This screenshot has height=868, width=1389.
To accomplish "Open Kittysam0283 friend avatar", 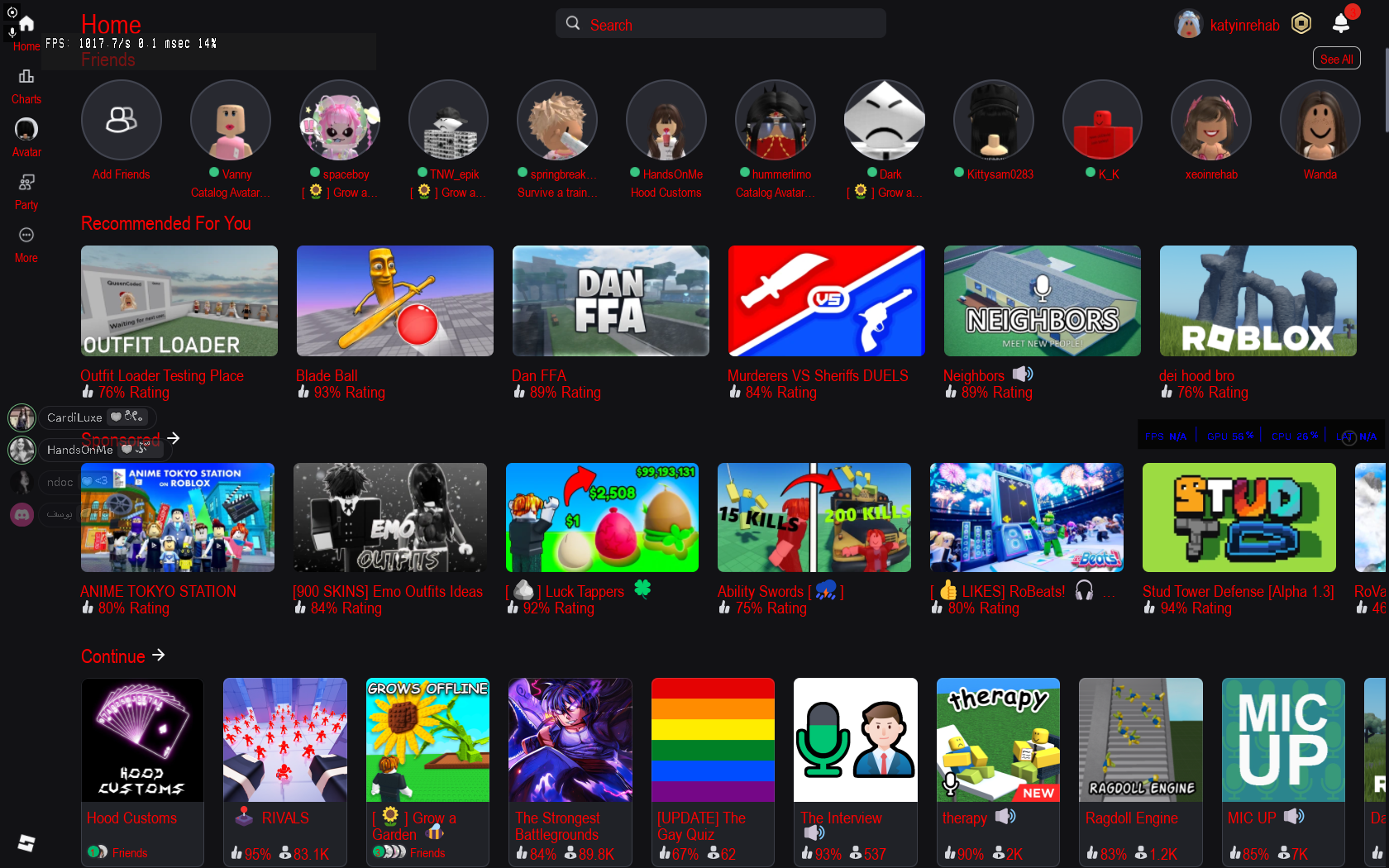I will coord(994,120).
